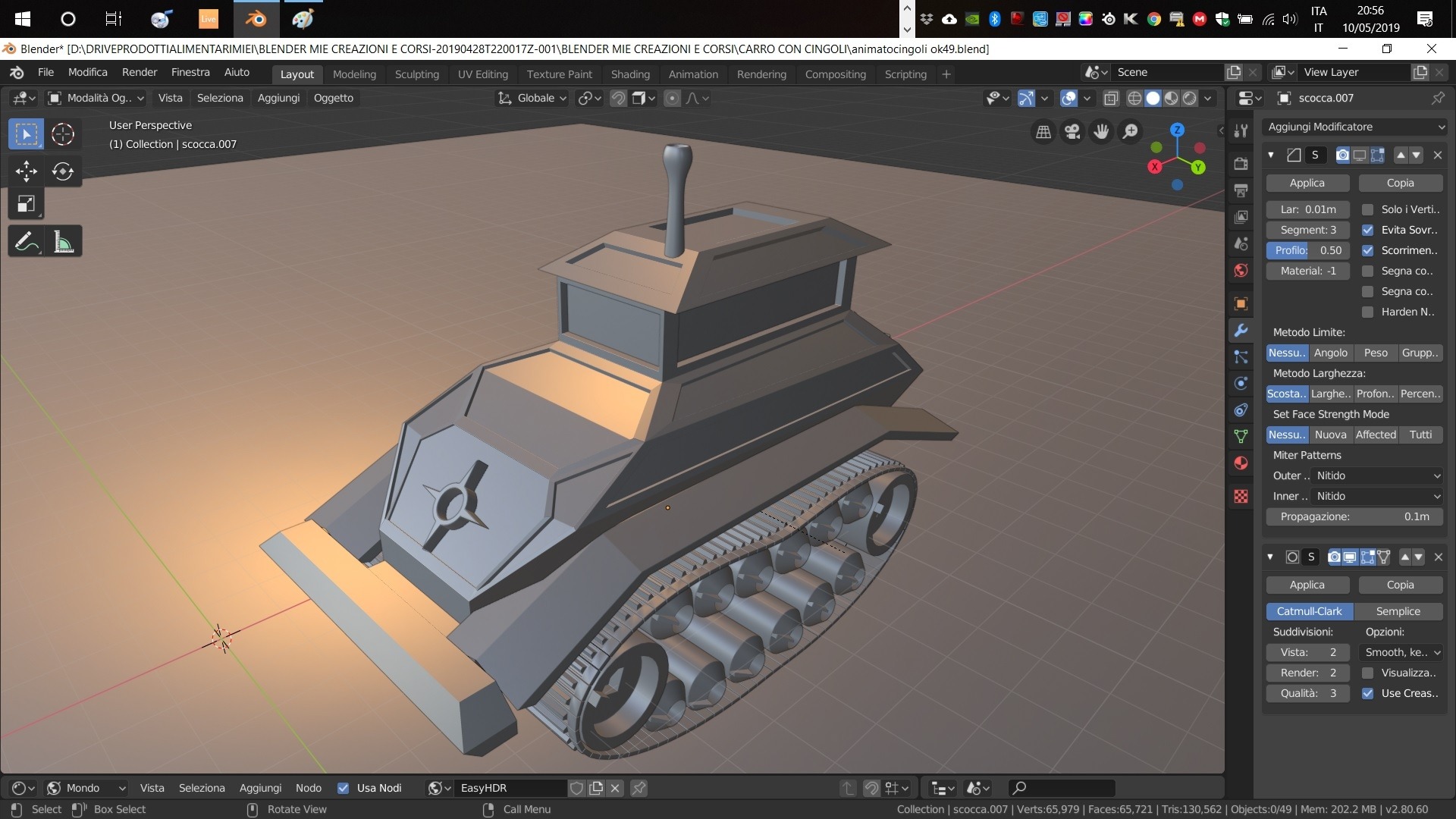Toggle Usa Nodi checkbox
Viewport: 1456px width, 819px height.
pos(343,788)
